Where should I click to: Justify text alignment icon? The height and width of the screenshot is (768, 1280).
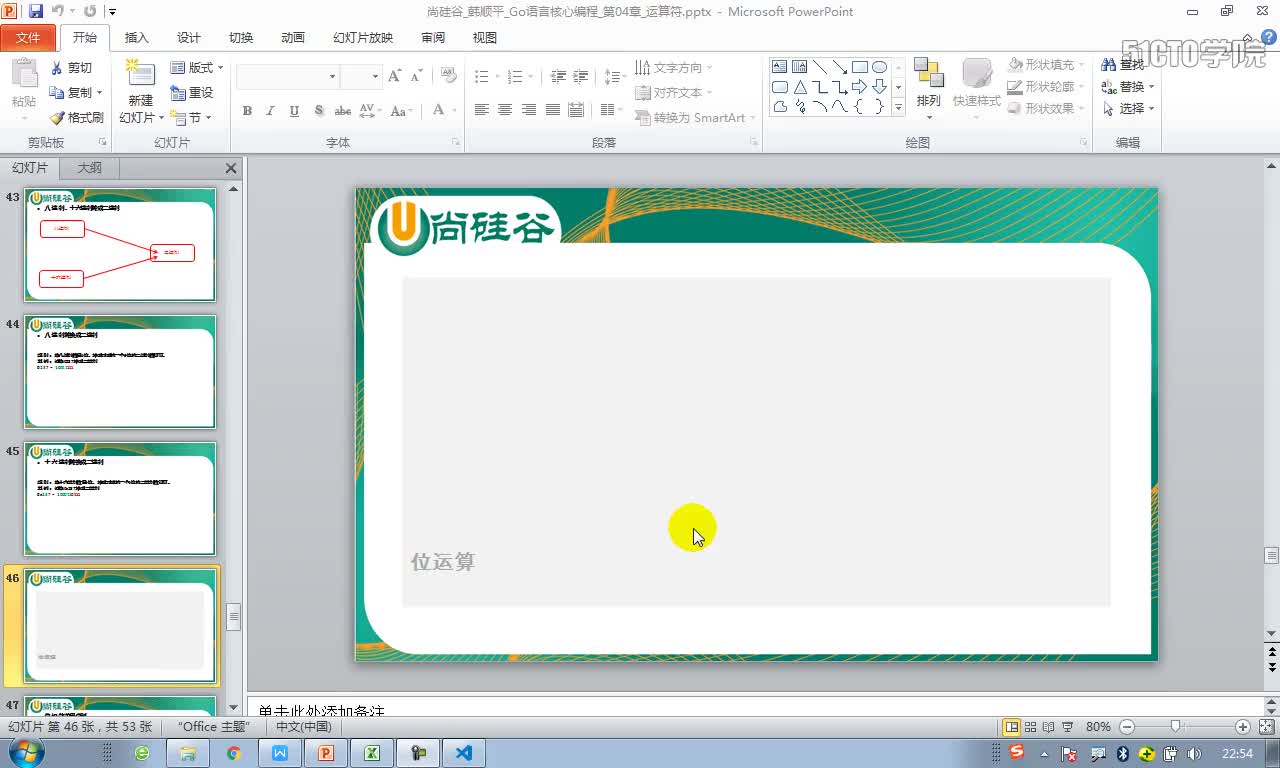pos(553,110)
